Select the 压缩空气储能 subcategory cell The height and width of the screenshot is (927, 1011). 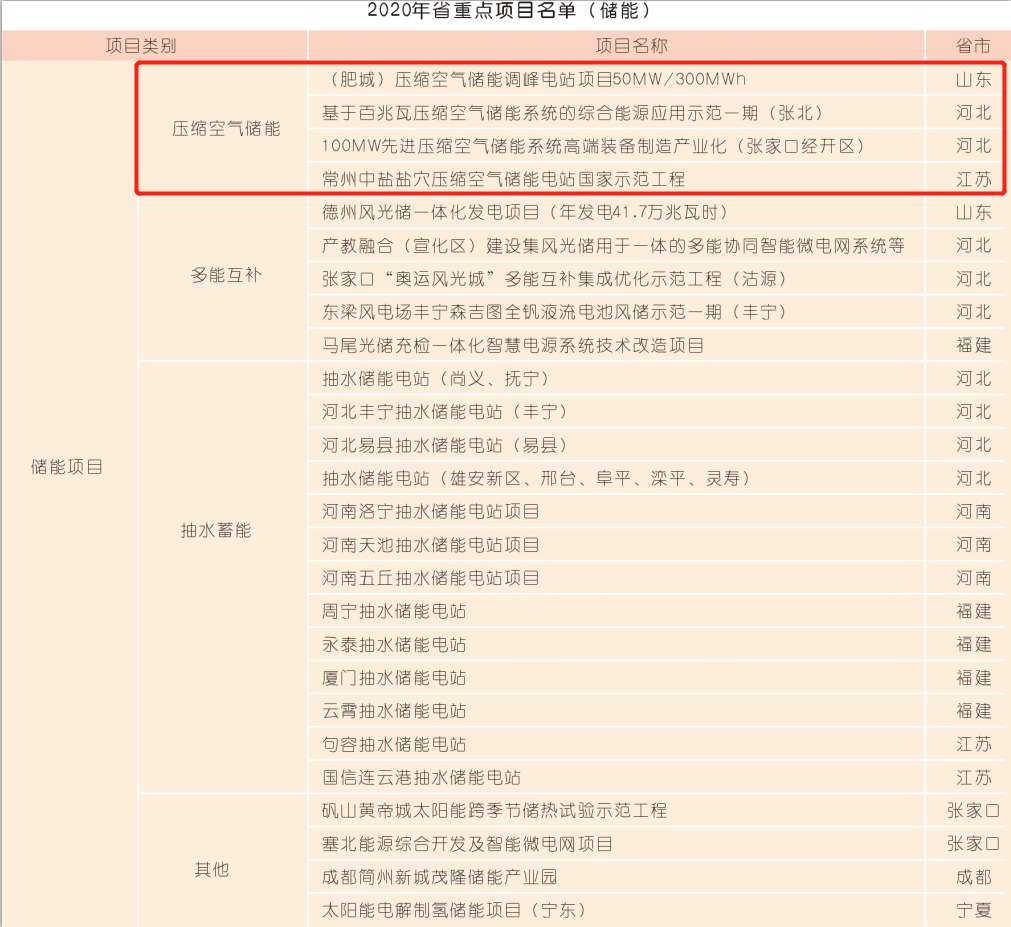coord(226,129)
